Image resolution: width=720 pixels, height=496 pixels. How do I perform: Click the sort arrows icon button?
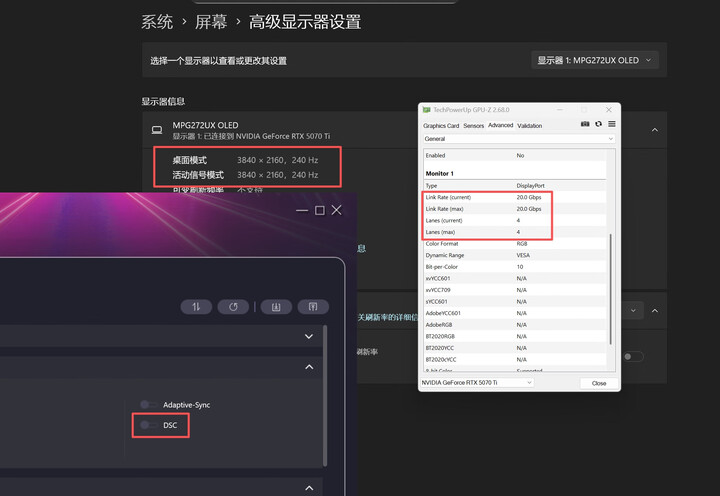coord(196,307)
